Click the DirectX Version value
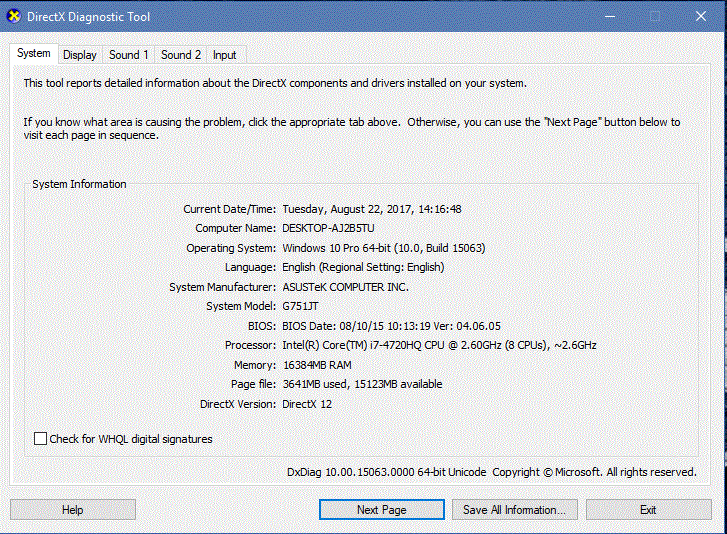Screen dimensions: 727x534 pyautogui.click(x=307, y=404)
